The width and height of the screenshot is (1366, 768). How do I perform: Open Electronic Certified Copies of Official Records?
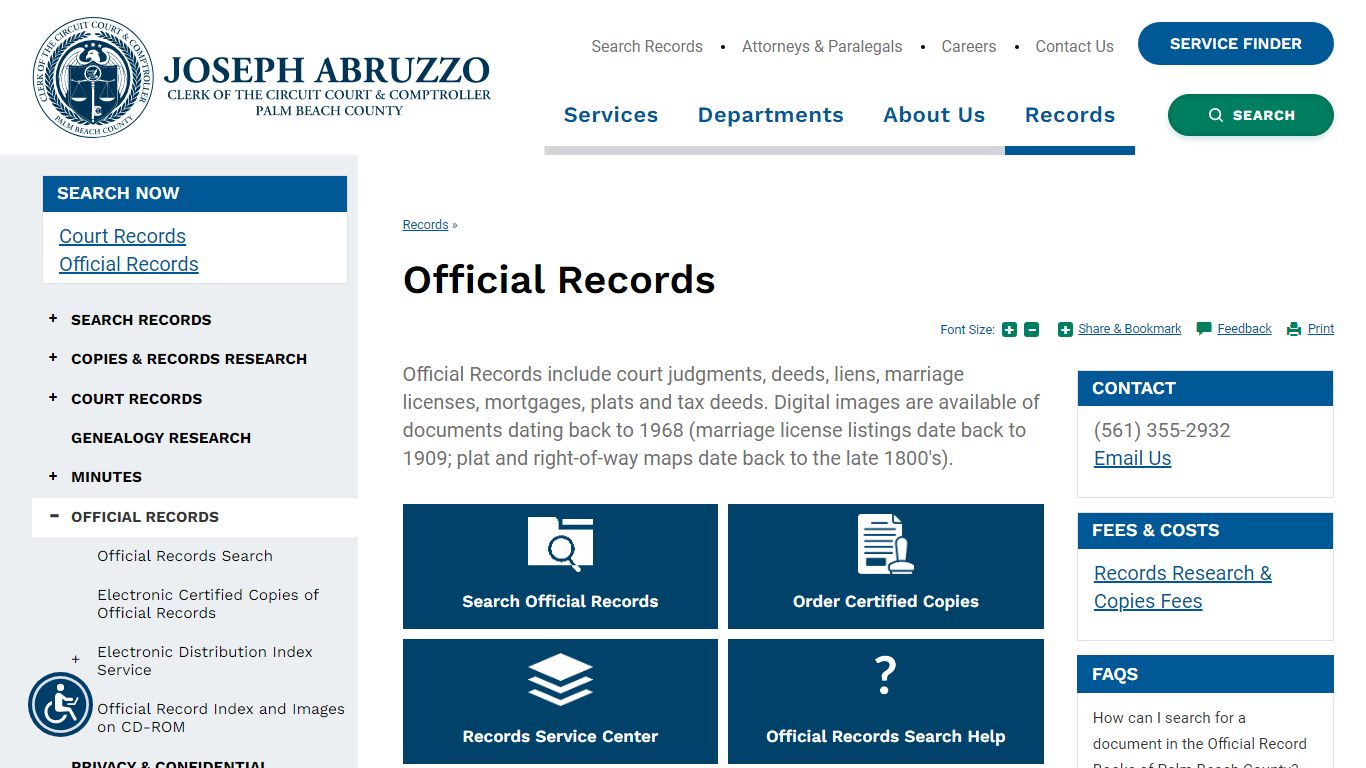click(x=208, y=604)
